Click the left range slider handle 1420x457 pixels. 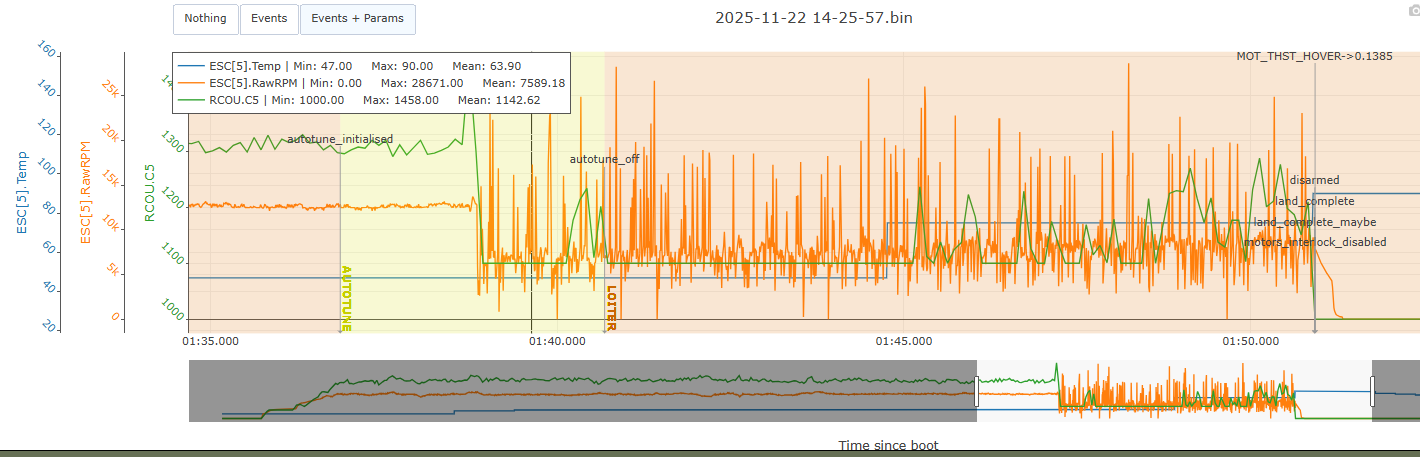click(x=977, y=391)
